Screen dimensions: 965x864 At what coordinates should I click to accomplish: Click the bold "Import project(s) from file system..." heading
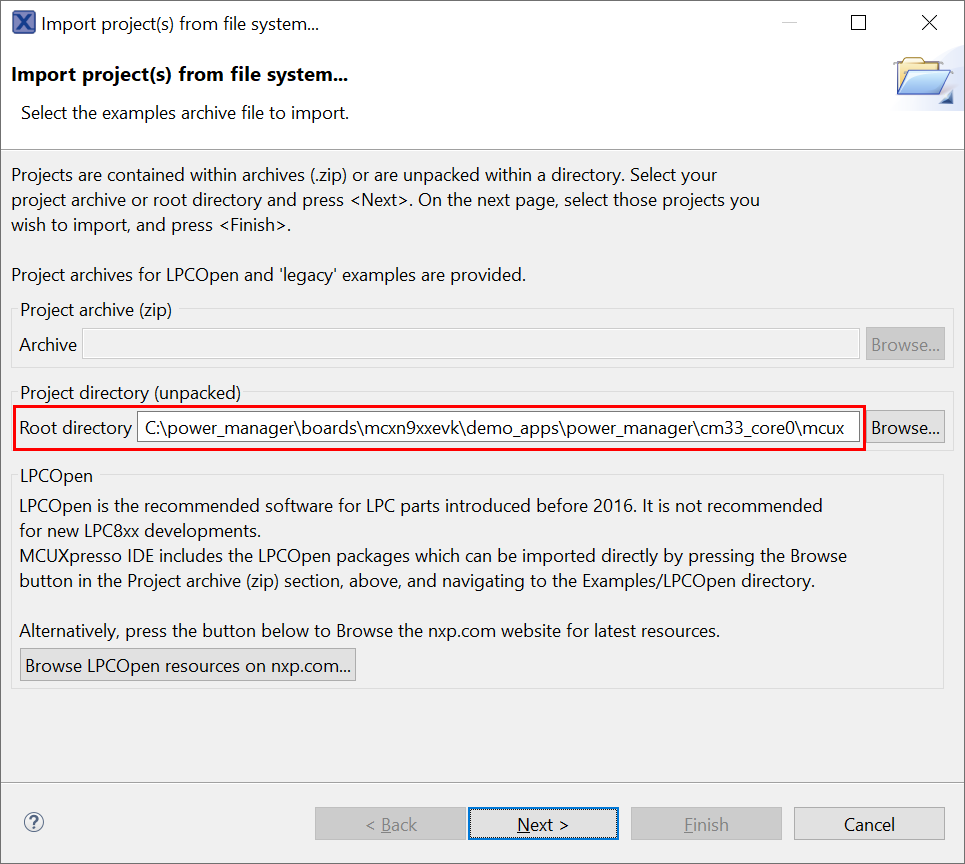point(180,75)
